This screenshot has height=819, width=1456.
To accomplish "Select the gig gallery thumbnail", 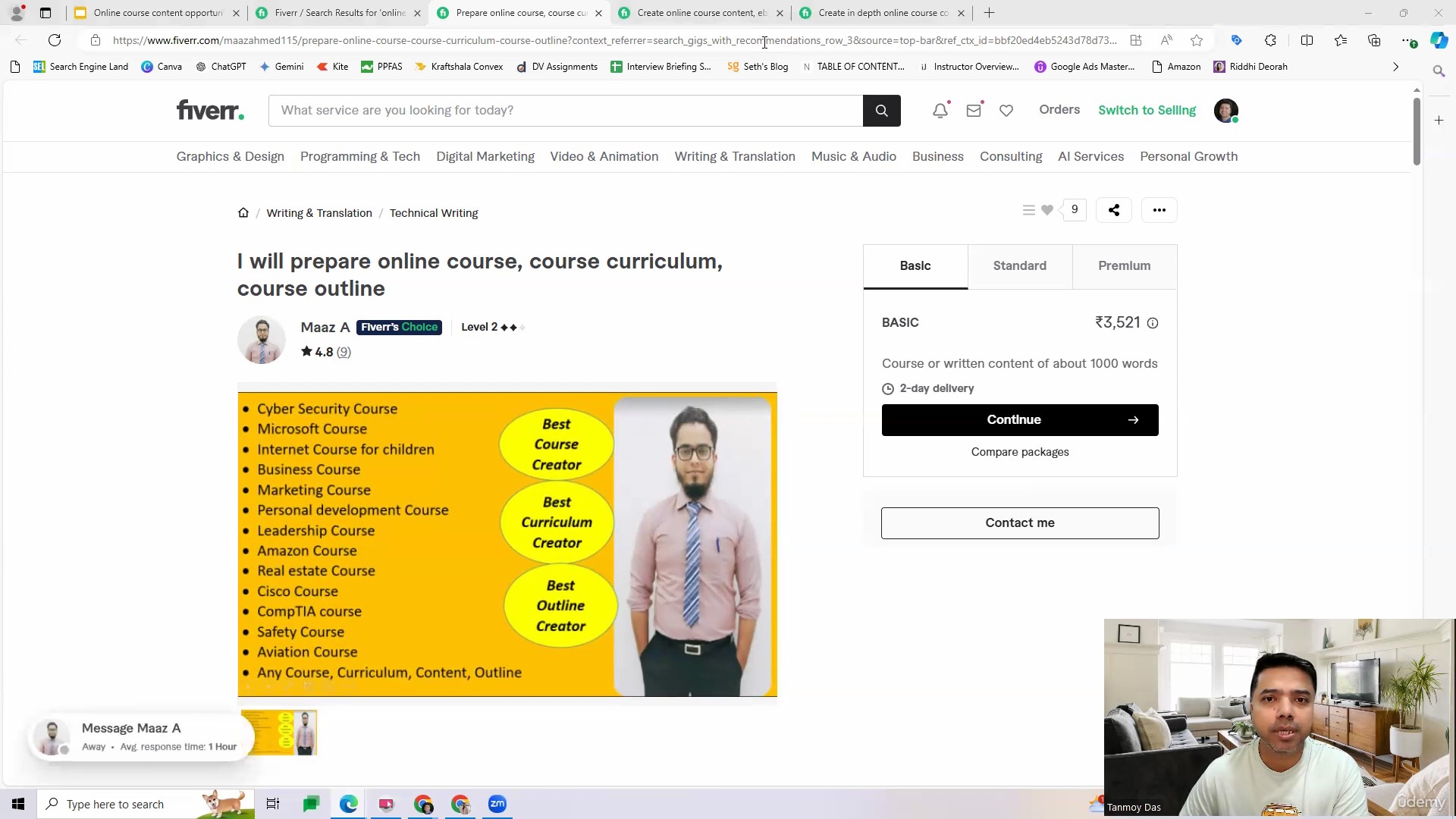I will pos(279,733).
